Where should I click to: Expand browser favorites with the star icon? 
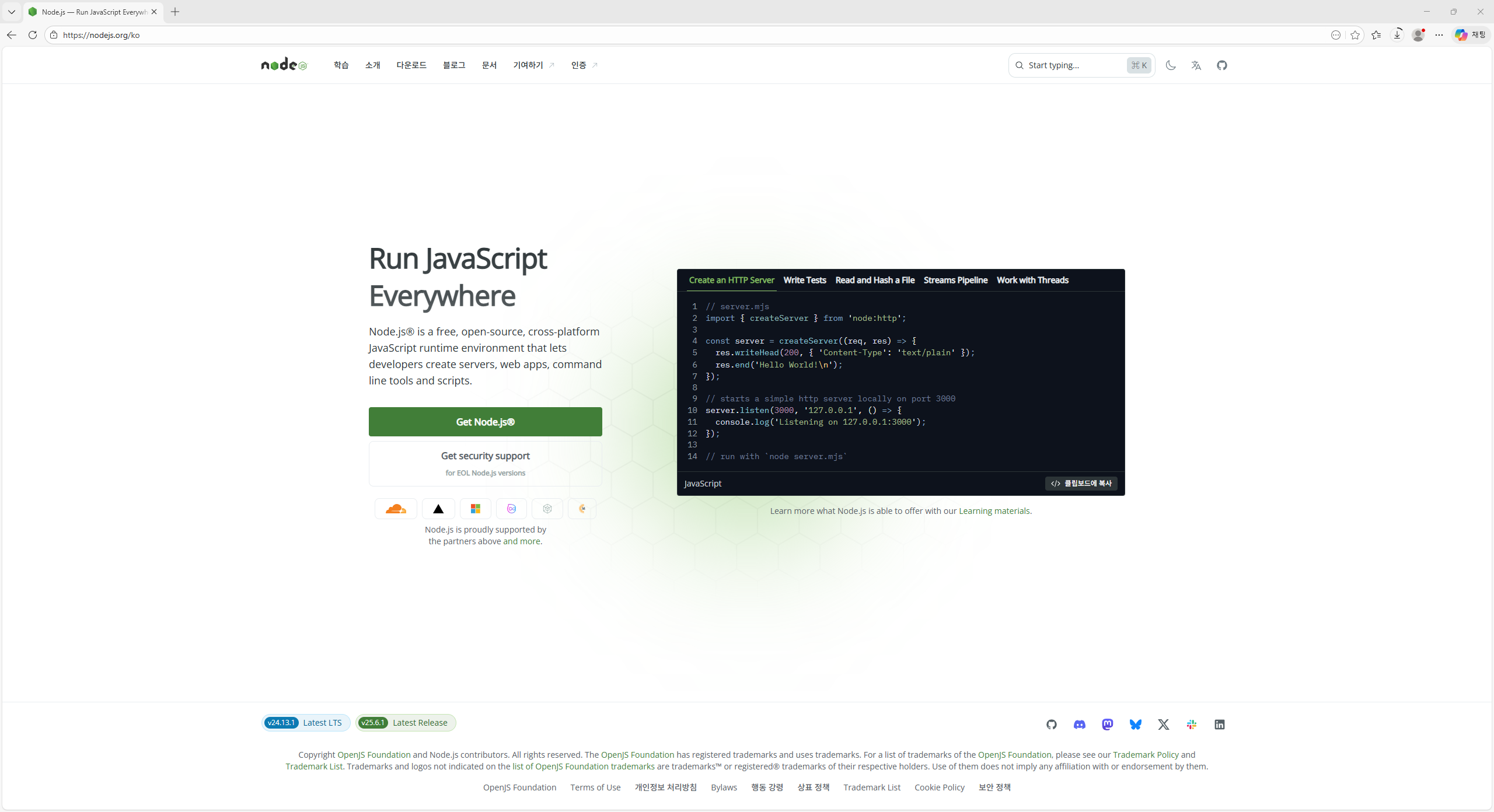(1376, 35)
